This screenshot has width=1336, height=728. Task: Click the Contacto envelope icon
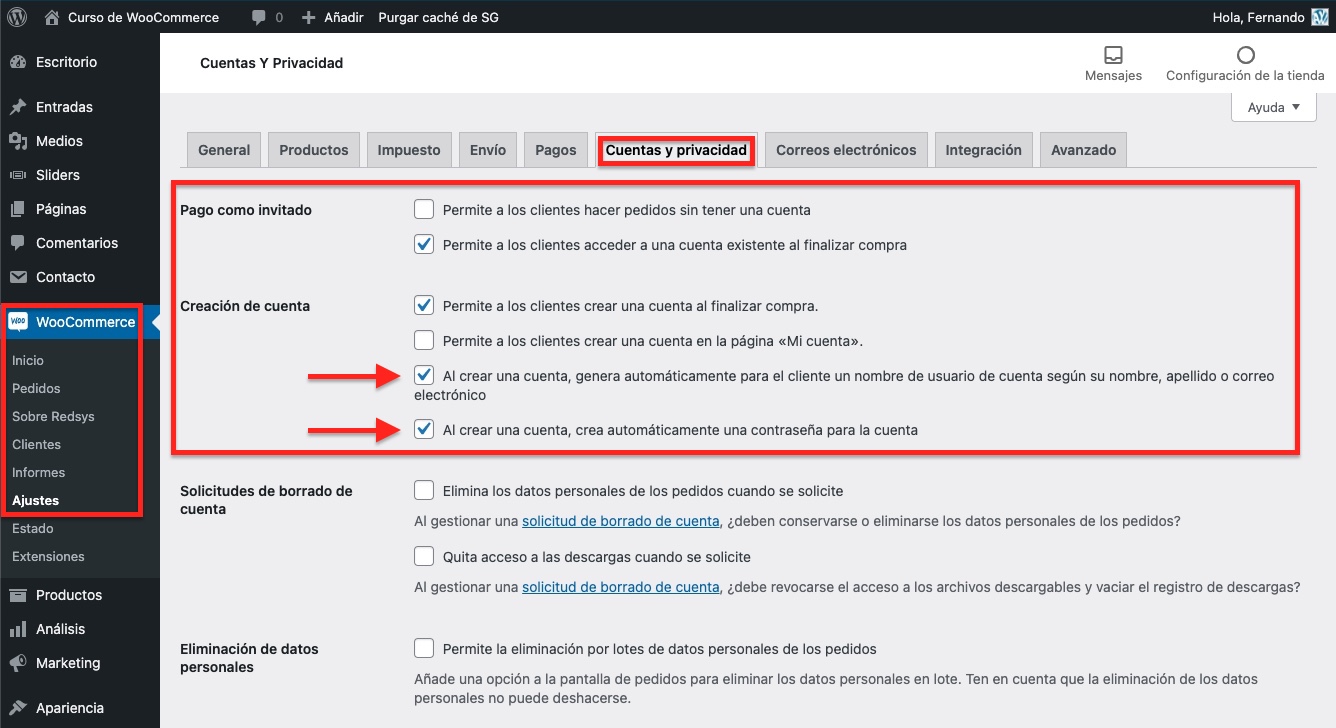tap(18, 277)
